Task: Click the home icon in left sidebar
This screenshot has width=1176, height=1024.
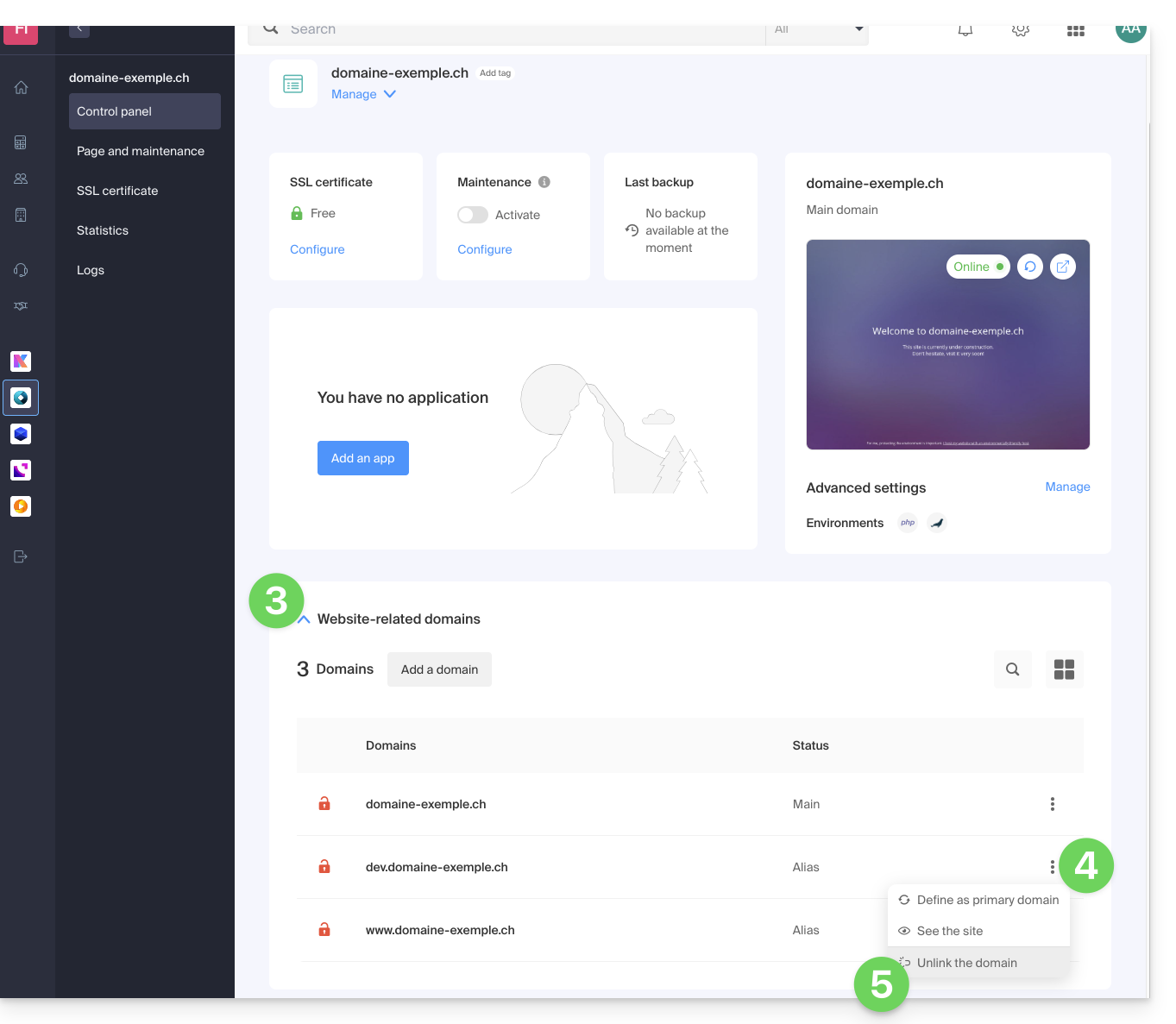Action: (x=22, y=87)
